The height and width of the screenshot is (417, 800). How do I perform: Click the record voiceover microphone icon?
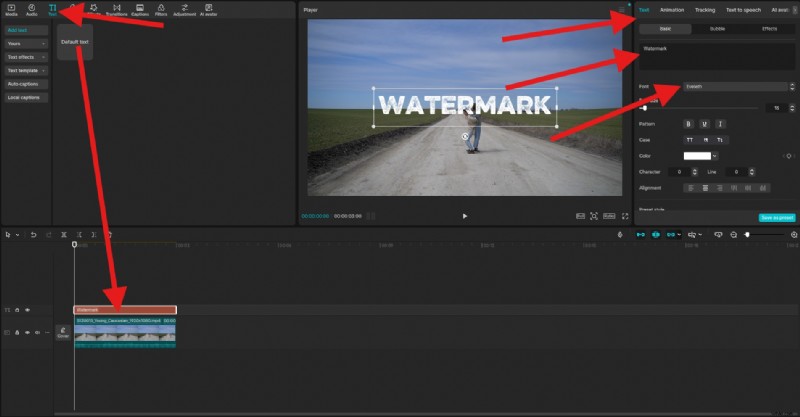pos(620,235)
